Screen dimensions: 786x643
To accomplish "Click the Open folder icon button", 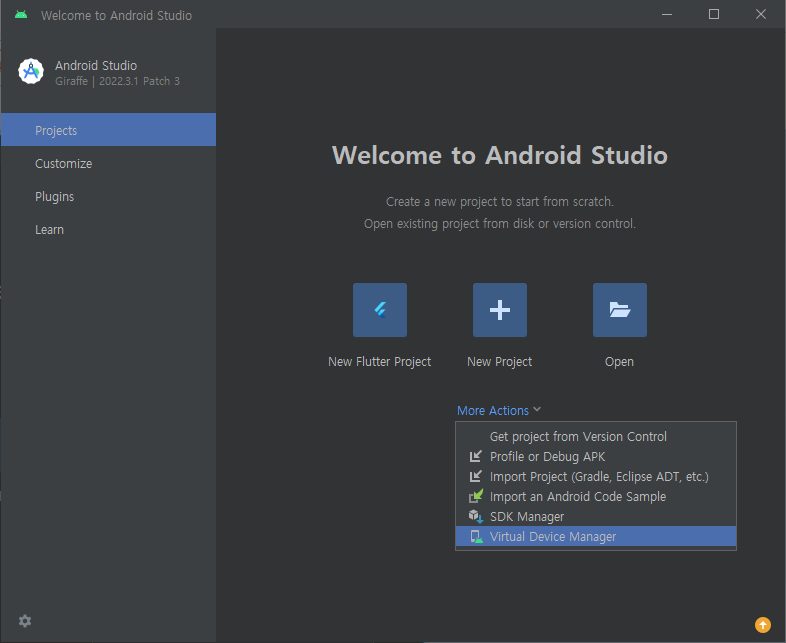I will pyautogui.click(x=620, y=310).
